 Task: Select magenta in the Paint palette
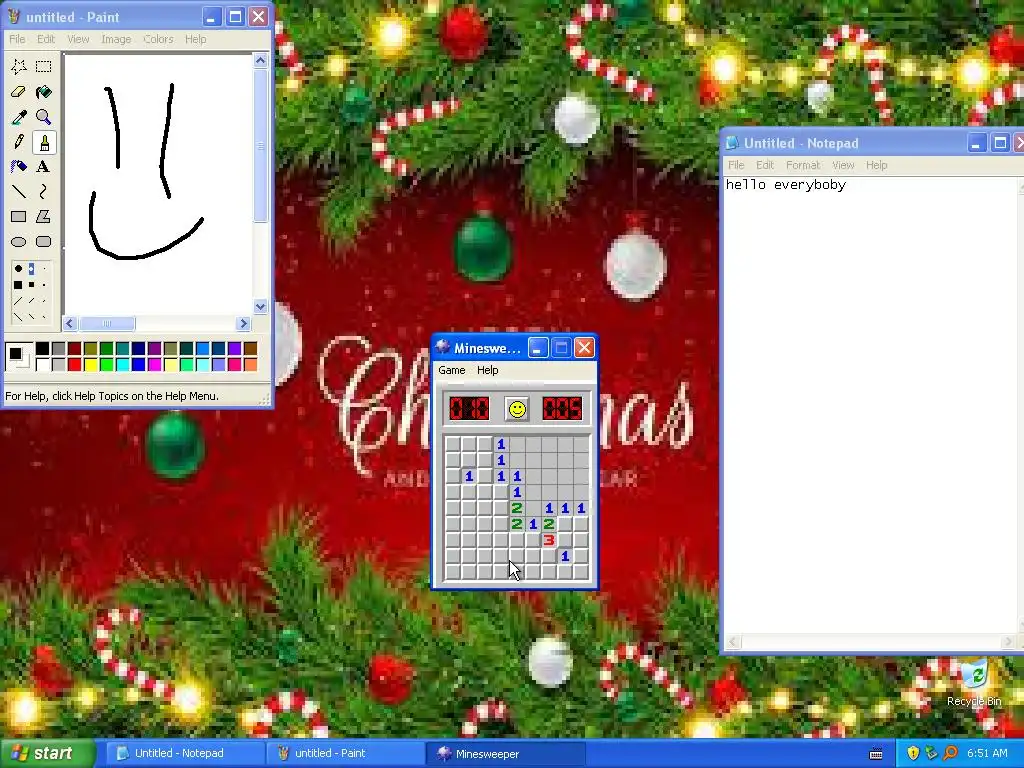click(x=154, y=364)
